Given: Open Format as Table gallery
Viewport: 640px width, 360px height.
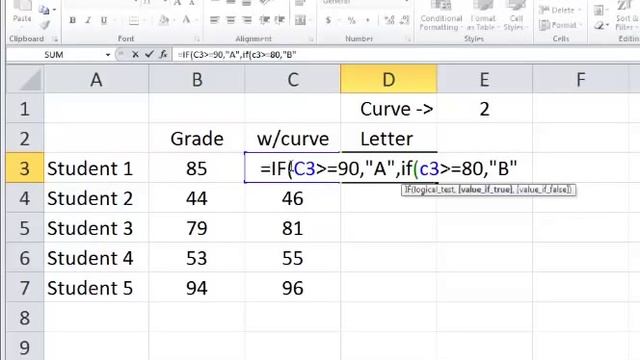Looking at the screenshot, I should [x=482, y=16].
